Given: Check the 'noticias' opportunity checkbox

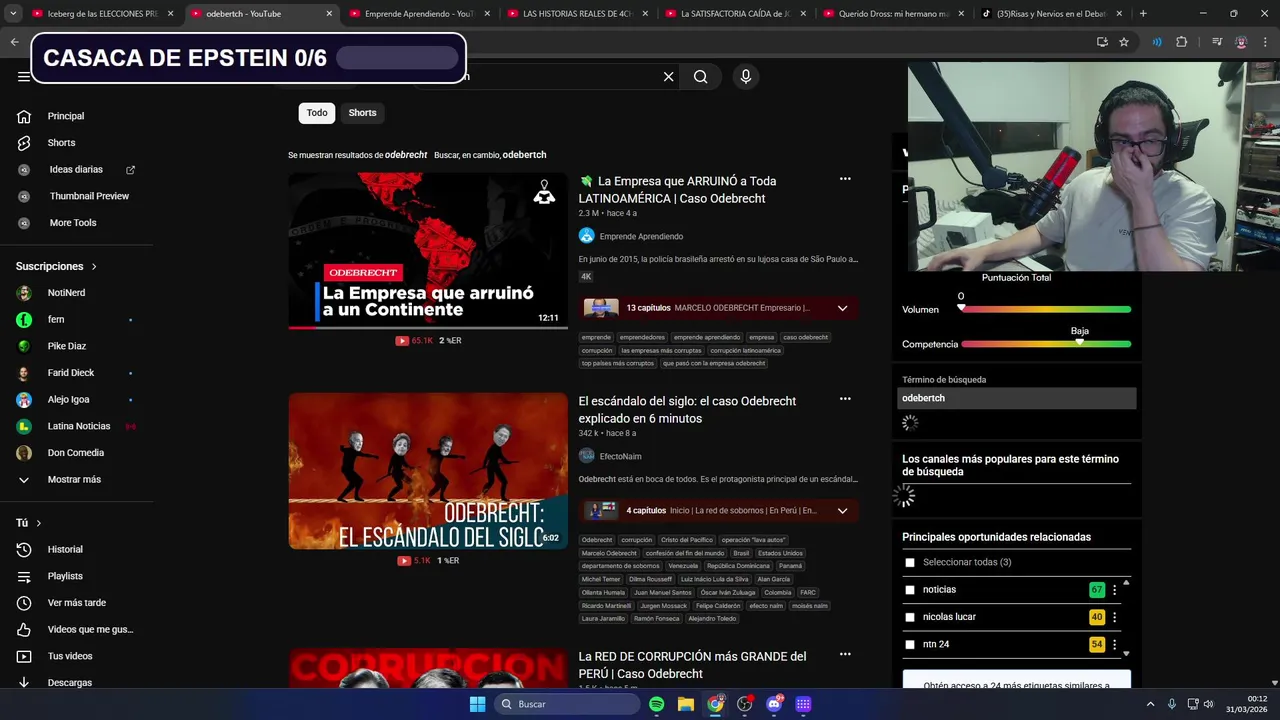Looking at the screenshot, I should click(x=910, y=590).
